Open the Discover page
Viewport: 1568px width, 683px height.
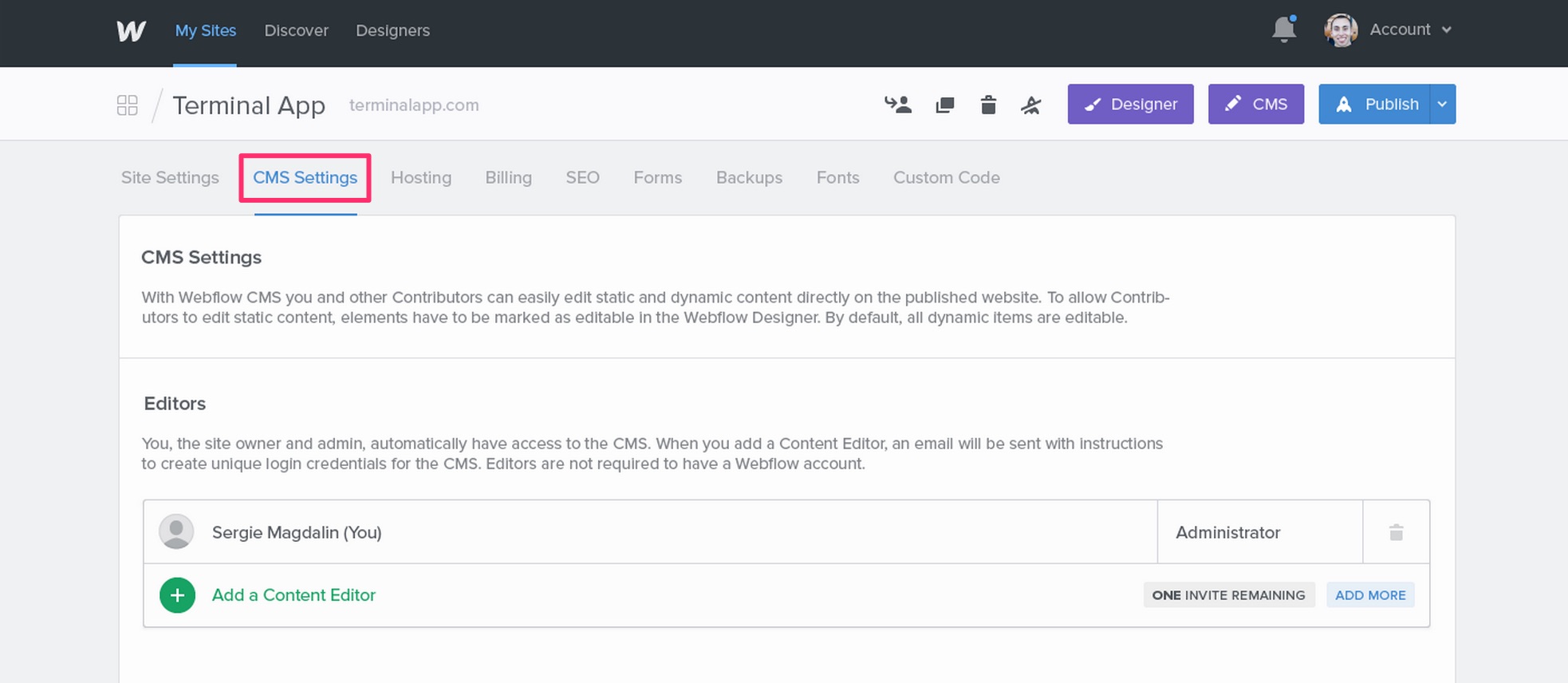click(297, 30)
